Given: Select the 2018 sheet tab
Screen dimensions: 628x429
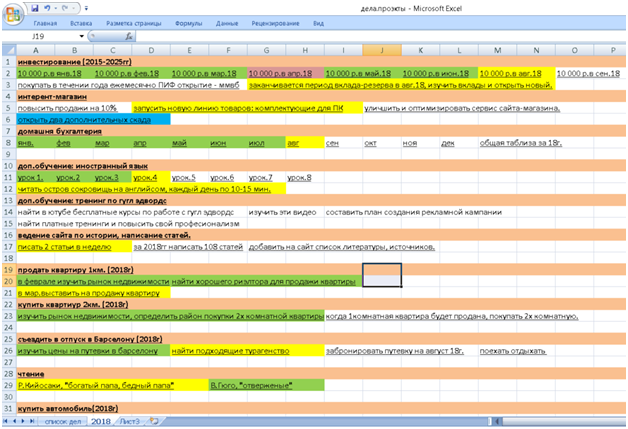Looking at the screenshot, I should [101, 421].
